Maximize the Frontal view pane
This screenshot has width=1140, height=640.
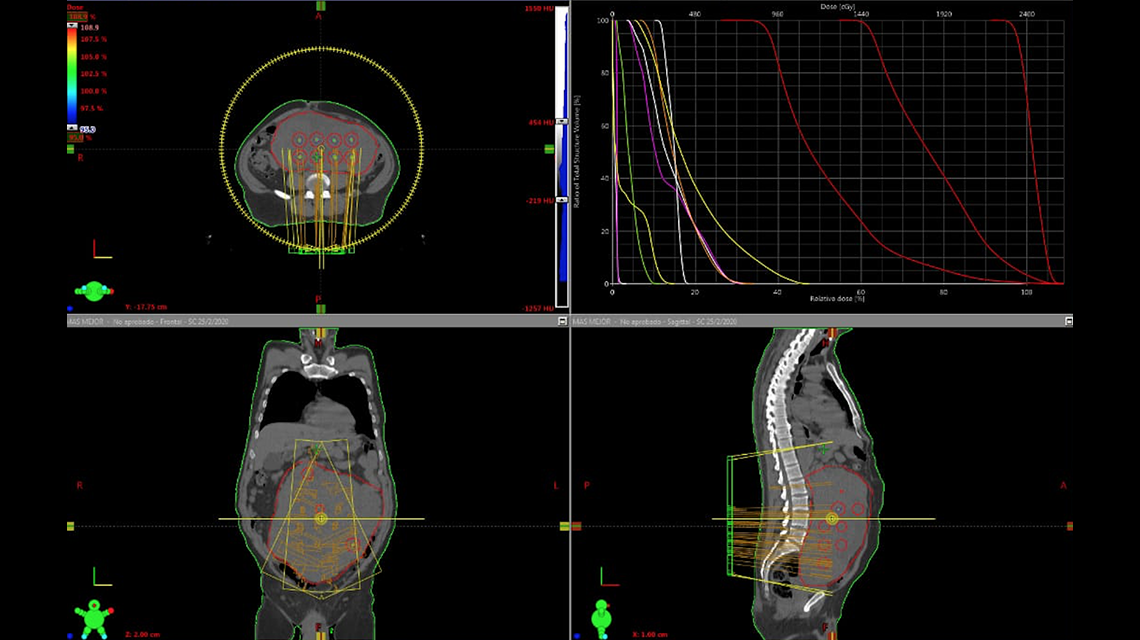click(x=560, y=321)
